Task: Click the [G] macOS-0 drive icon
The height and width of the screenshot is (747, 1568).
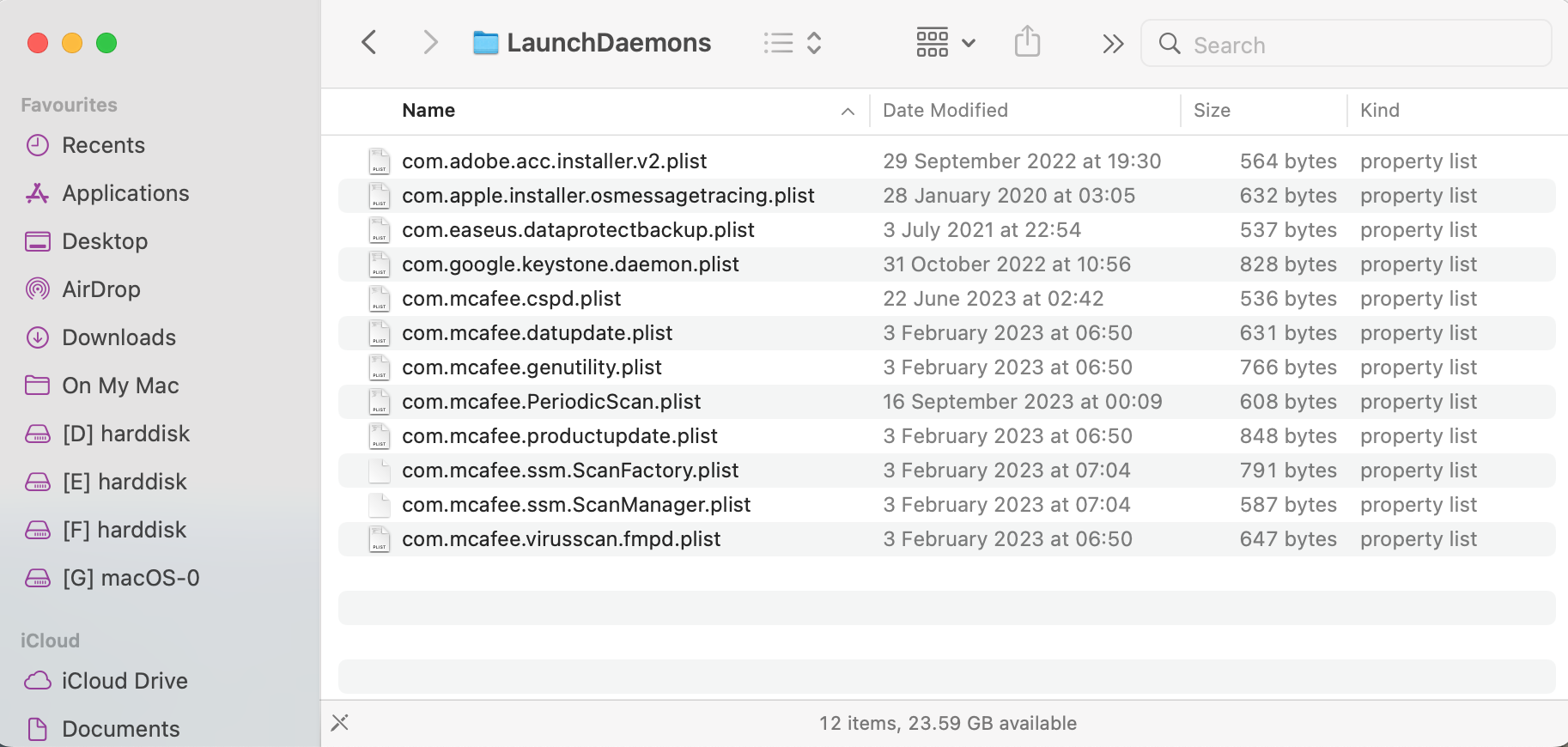Action: pos(38,579)
